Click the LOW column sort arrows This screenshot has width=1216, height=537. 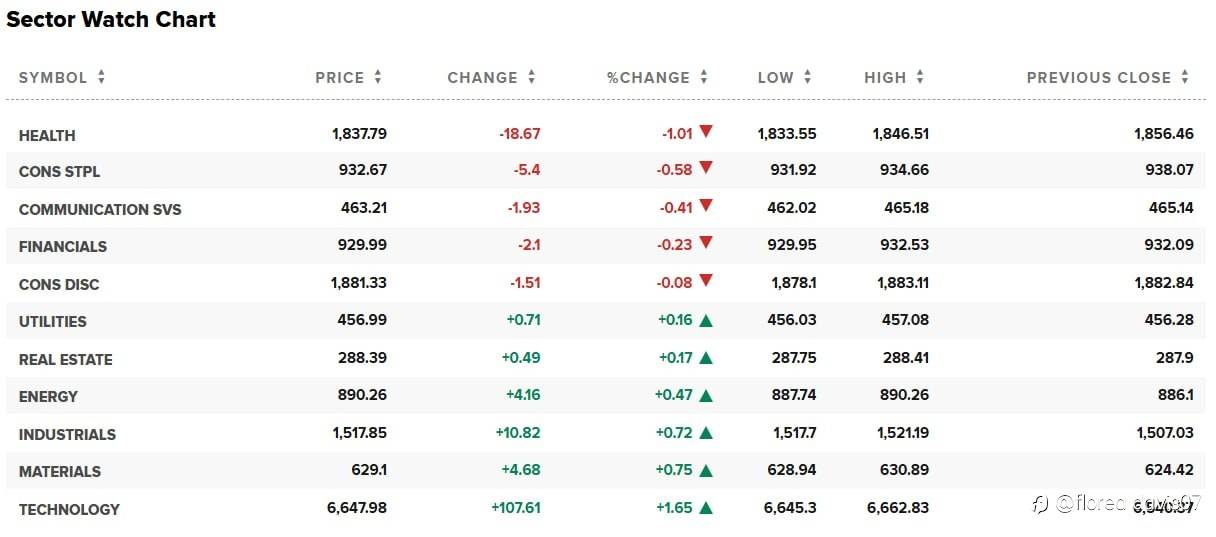808,77
